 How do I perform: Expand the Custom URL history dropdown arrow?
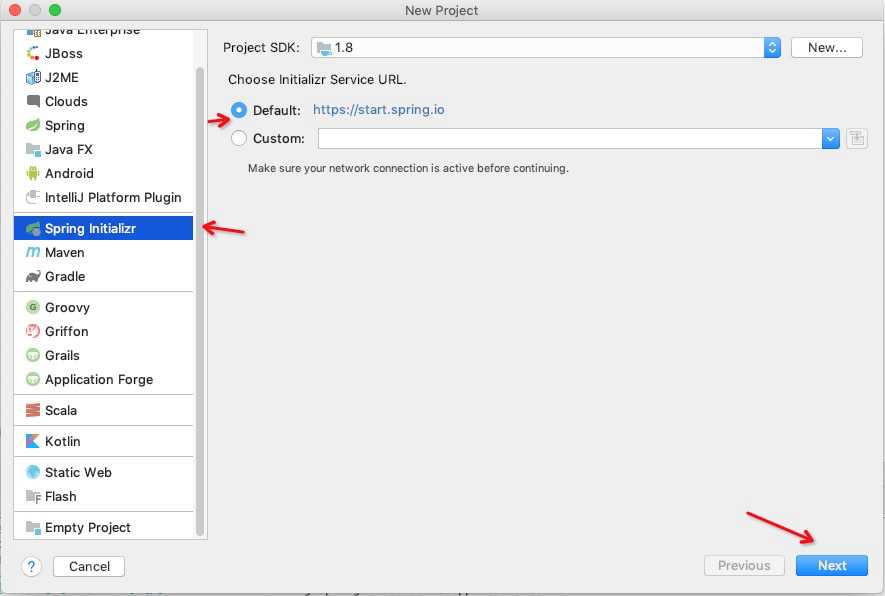pyautogui.click(x=830, y=138)
